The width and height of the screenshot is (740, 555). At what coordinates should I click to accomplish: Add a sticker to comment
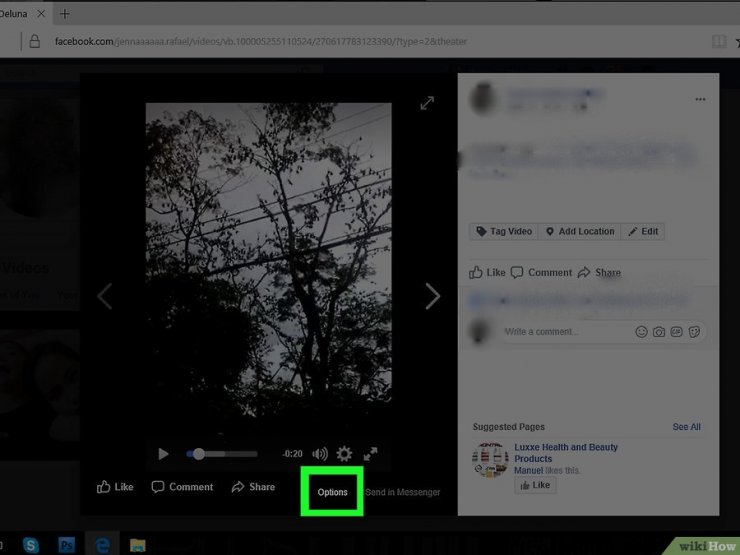pos(694,332)
